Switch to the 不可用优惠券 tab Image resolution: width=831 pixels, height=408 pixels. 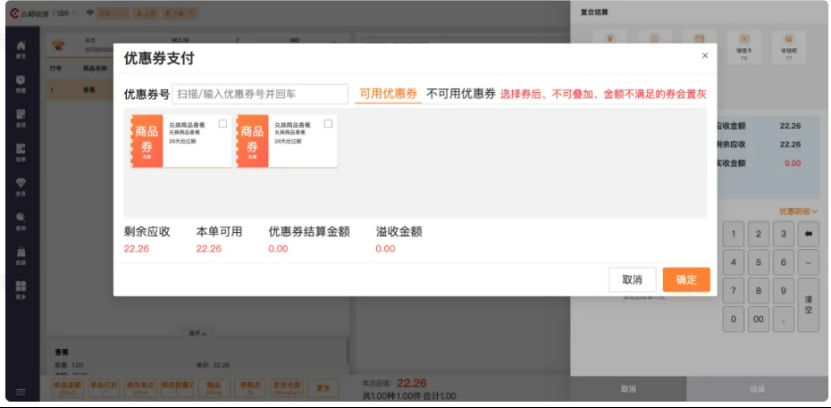click(x=460, y=94)
